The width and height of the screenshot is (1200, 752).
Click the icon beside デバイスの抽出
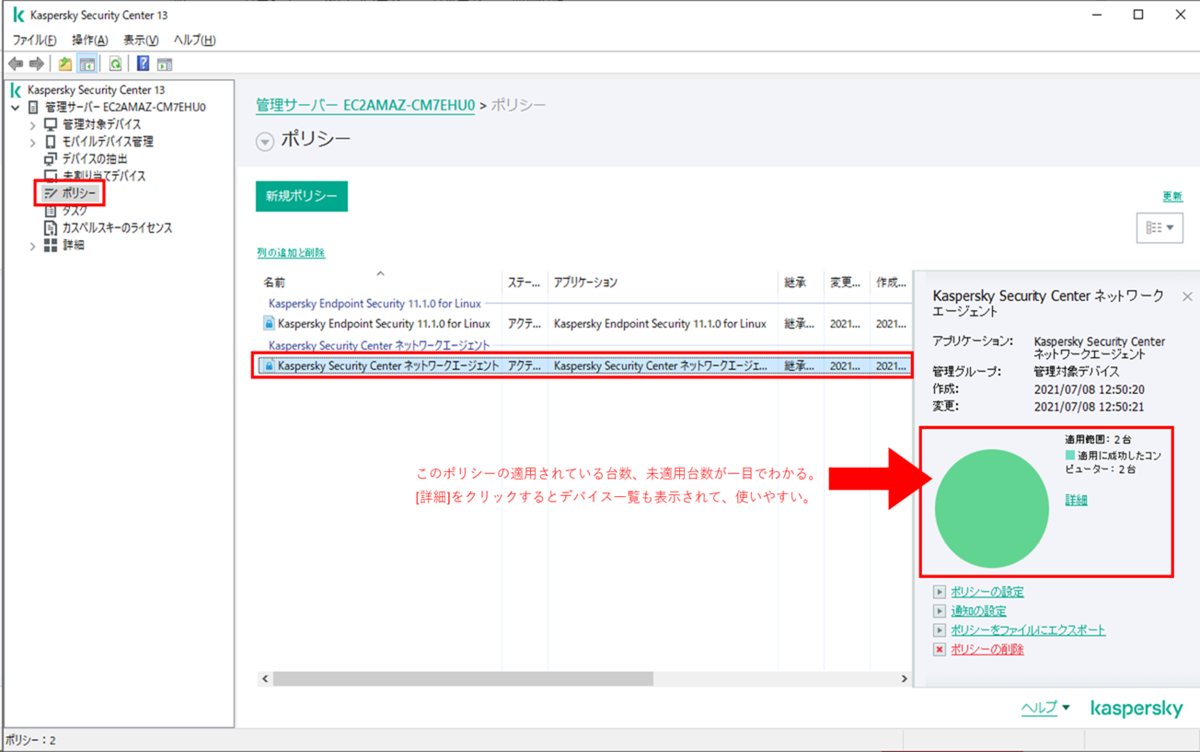(x=51, y=158)
